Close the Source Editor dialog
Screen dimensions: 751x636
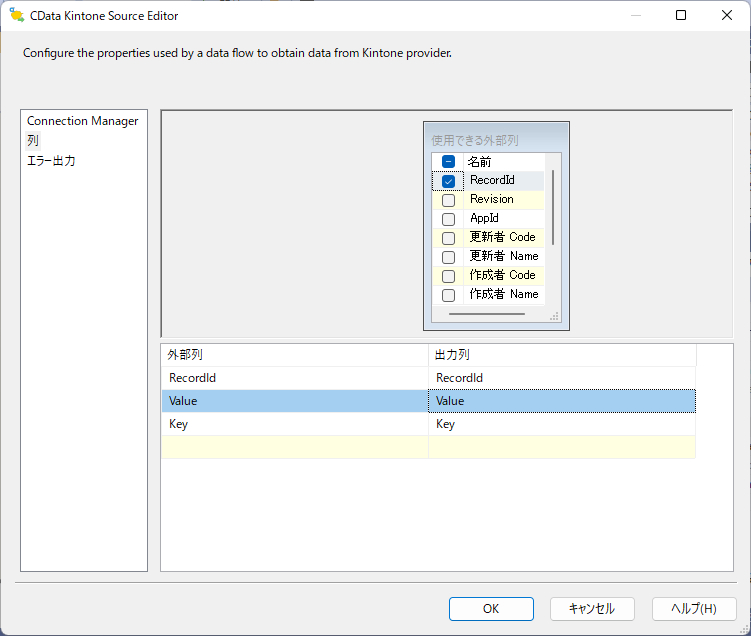coord(727,15)
